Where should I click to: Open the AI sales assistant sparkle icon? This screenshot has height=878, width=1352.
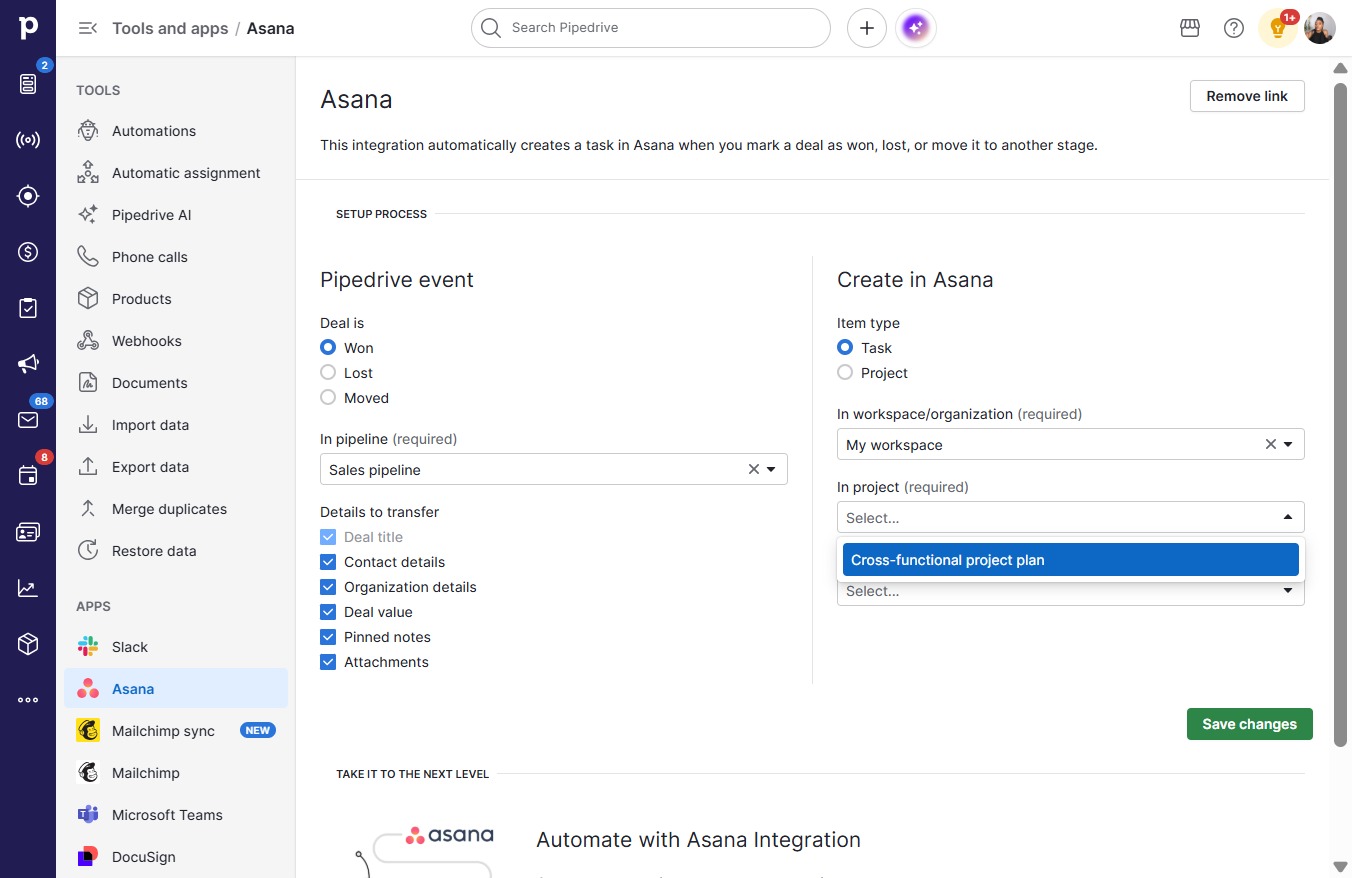[x=916, y=28]
